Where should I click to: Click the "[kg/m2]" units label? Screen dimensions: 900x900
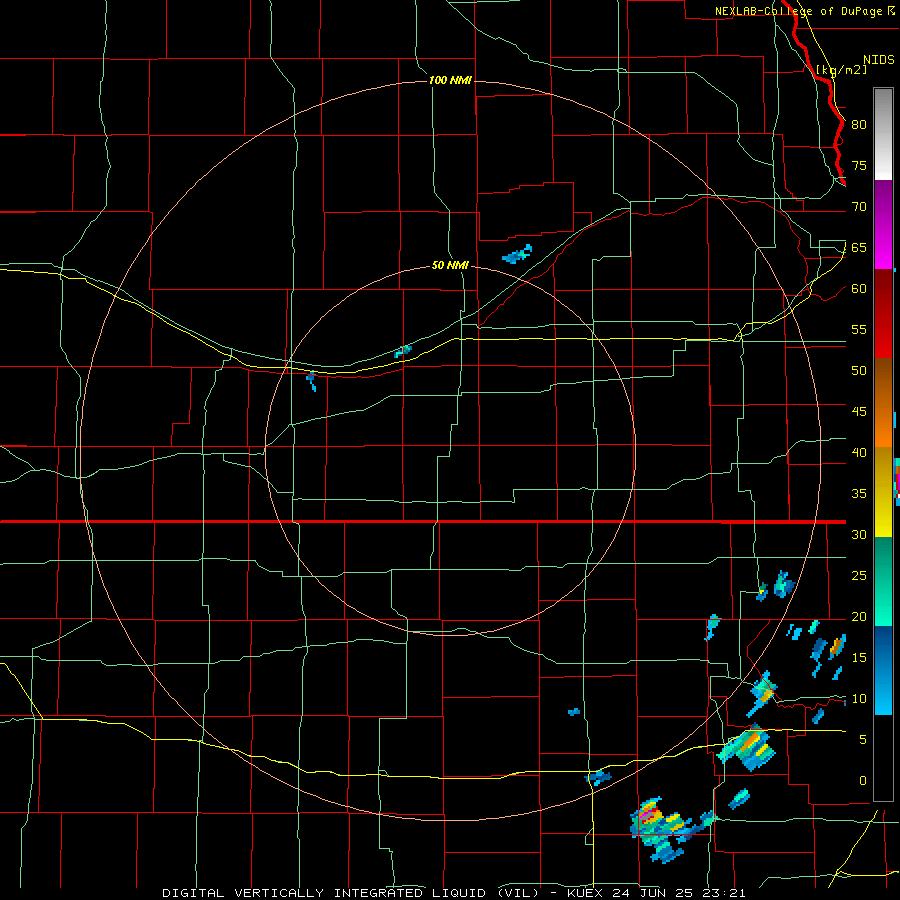click(841, 70)
